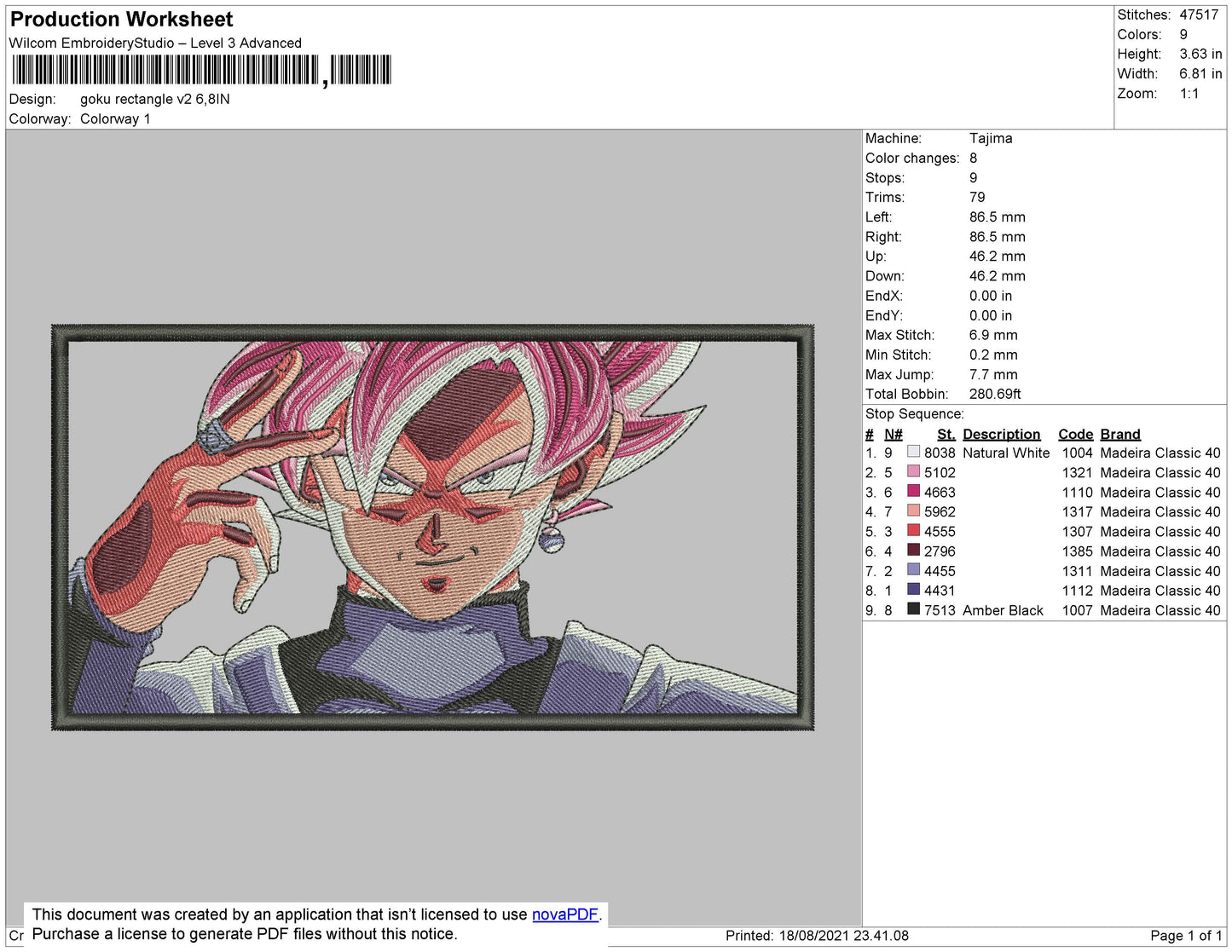Image resolution: width=1232 pixels, height=952 pixels.
Task: Click 'Madeira Classic 40' in the 4431 row
Action: [1160, 591]
